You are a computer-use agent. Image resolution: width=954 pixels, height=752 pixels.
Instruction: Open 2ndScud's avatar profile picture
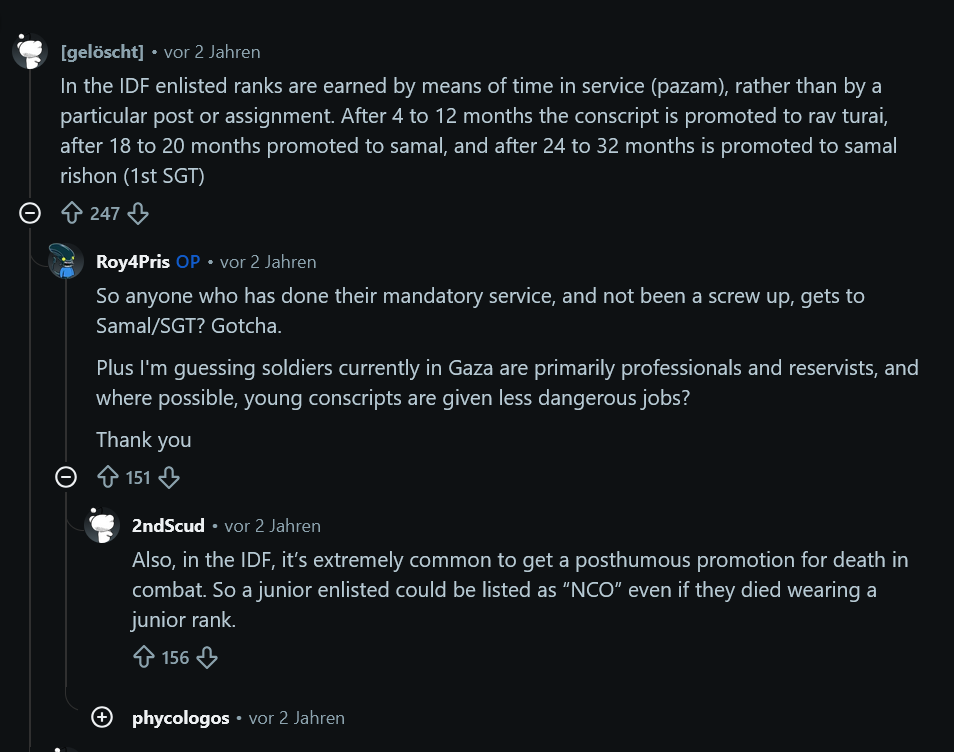pyautogui.click(x=102, y=524)
